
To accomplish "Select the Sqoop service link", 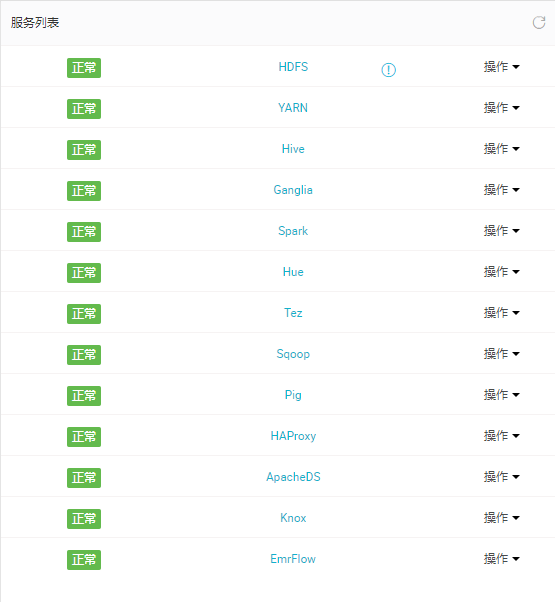I will (293, 354).
